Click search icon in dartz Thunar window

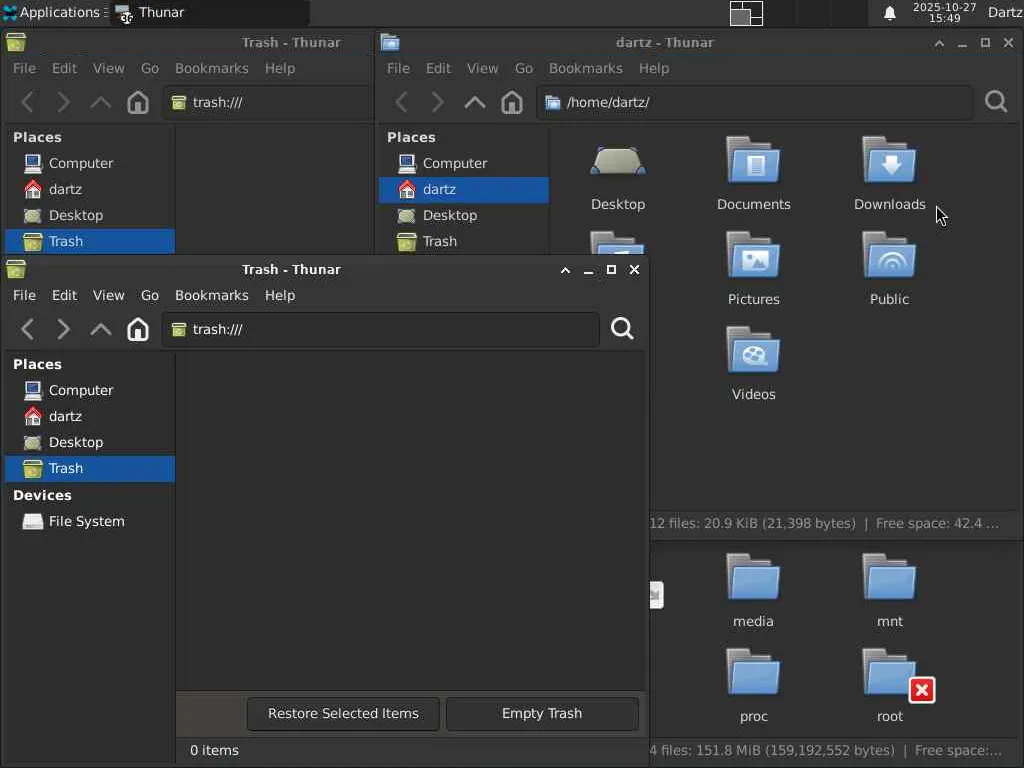[x=996, y=102]
